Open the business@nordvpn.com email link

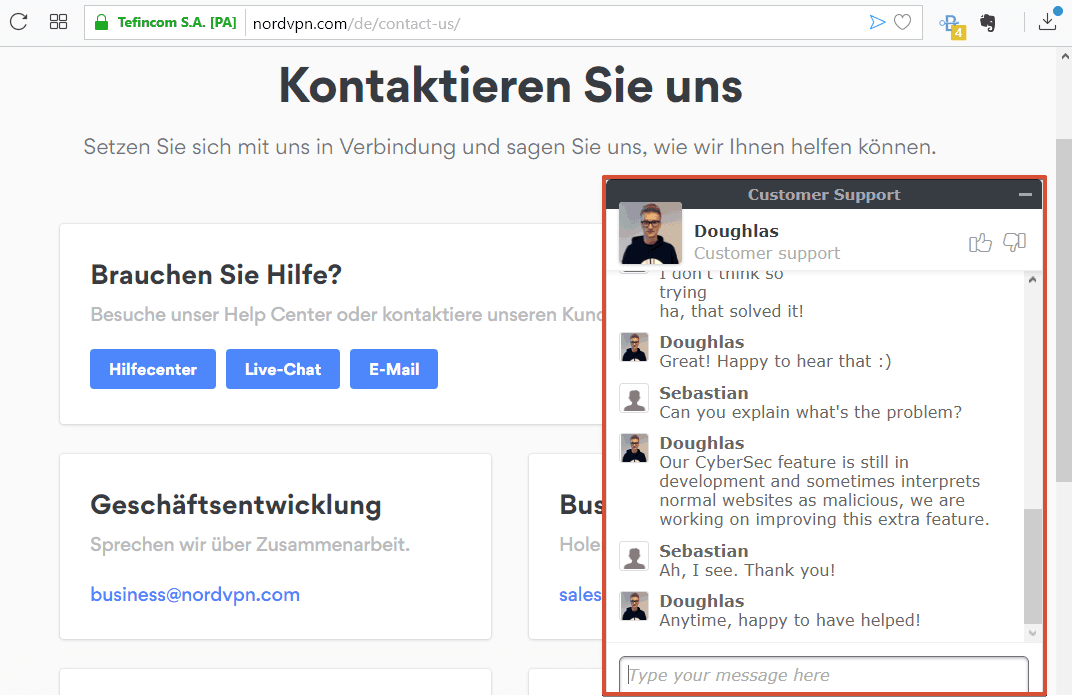click(x=195, y=595)
